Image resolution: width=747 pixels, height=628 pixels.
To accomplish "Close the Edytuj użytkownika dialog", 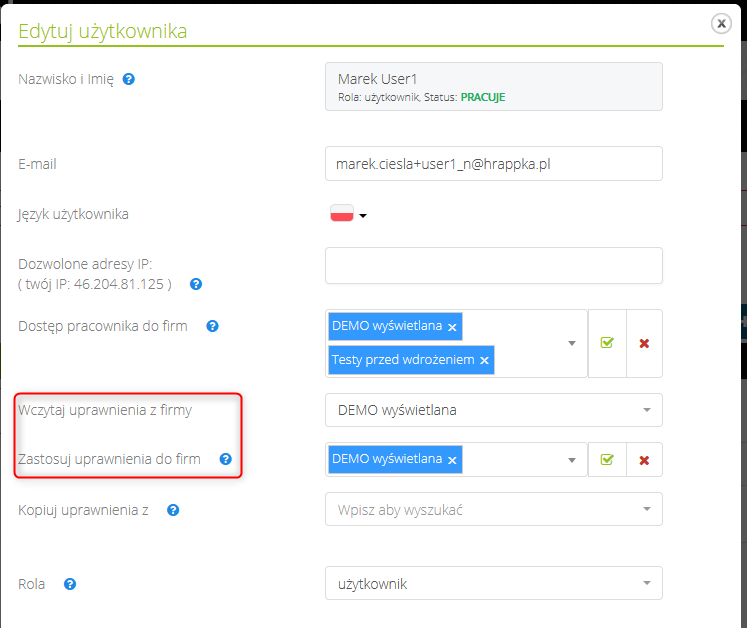I will pyautogui.click(x=719, y=24).
